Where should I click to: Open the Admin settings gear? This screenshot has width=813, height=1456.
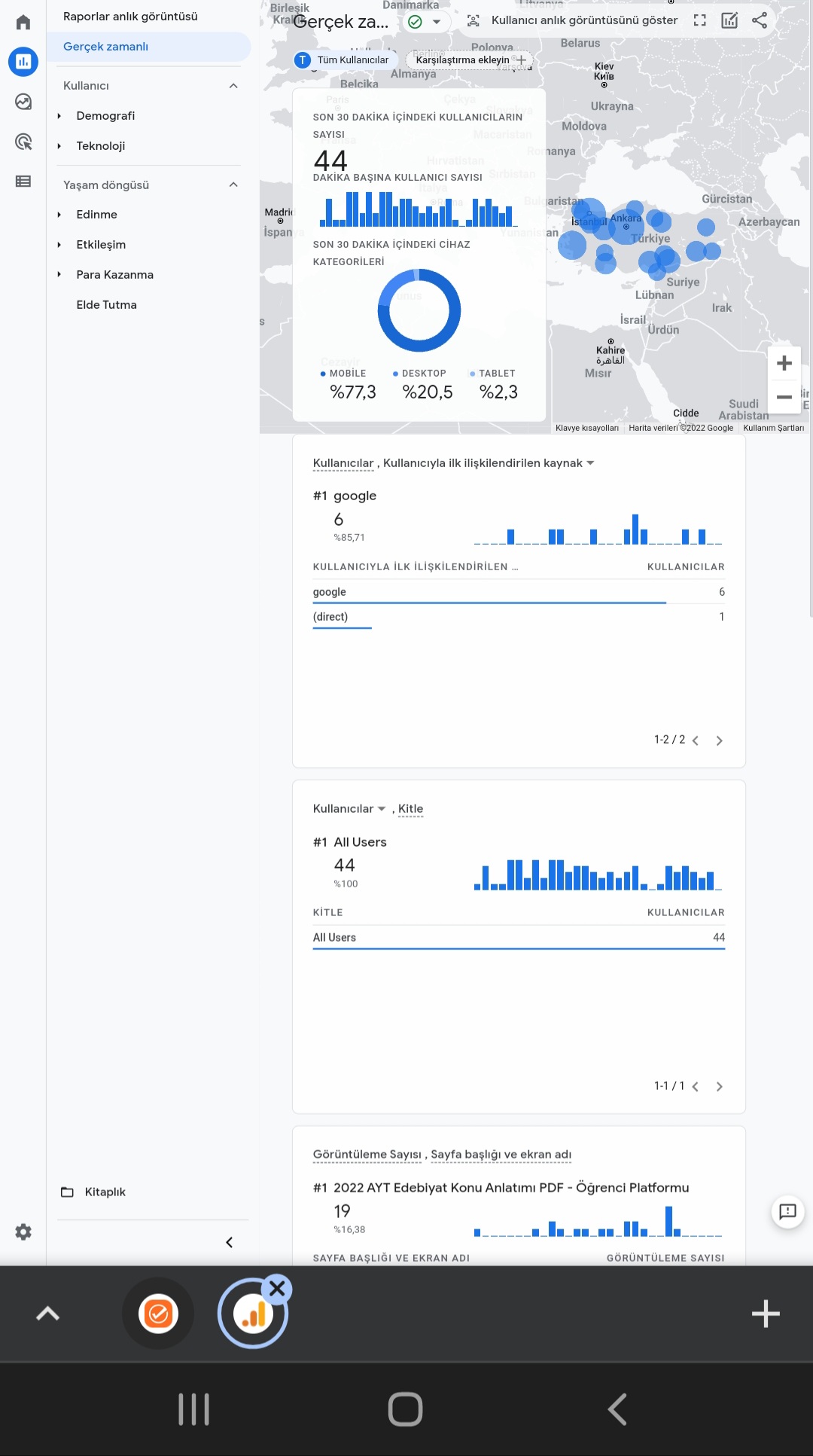23,1232
